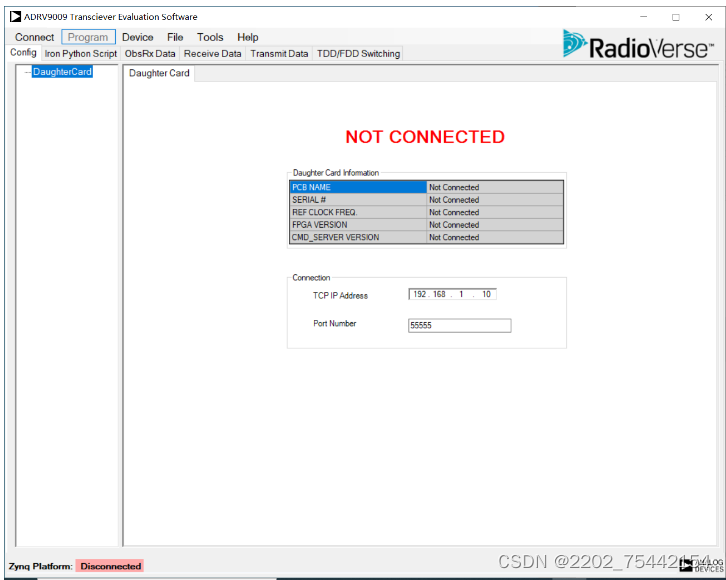Minimize the evaluation software window
Image resolution: width=726 pixels, height=580 pixels.
[x=643, y=17]
